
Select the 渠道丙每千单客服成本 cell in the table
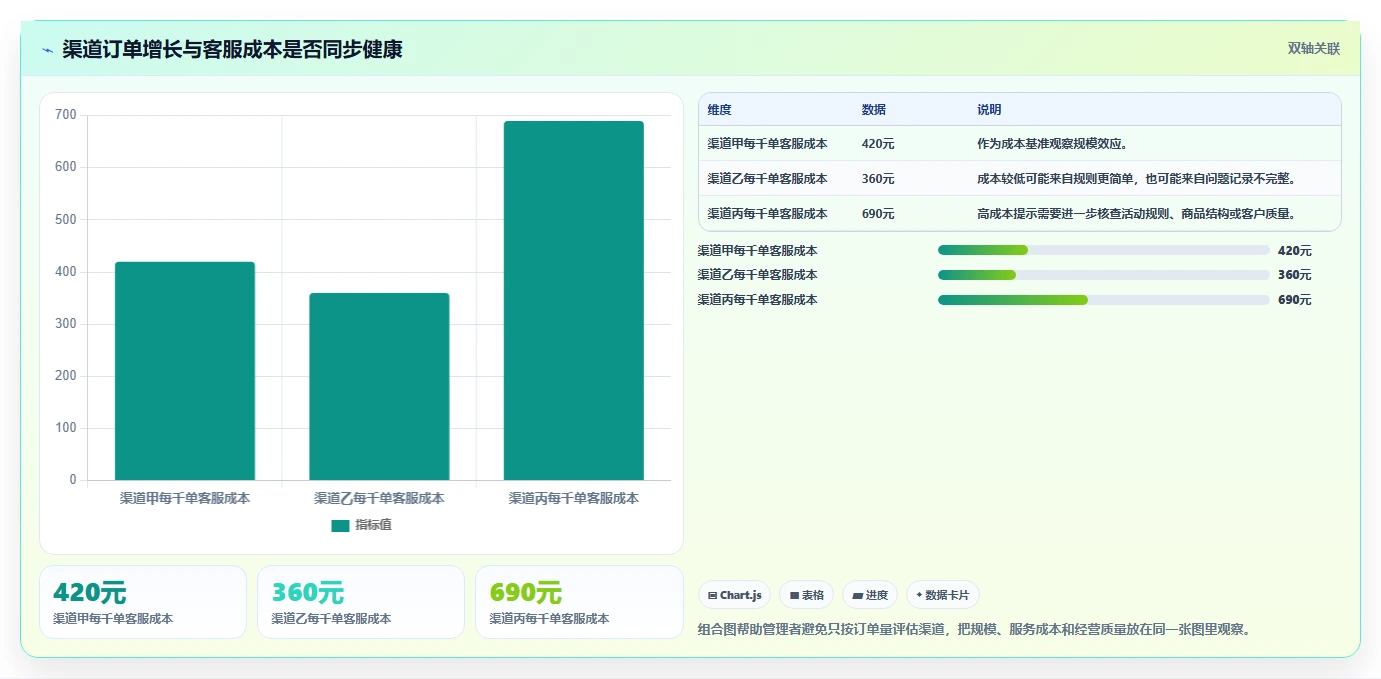[767, 214]
